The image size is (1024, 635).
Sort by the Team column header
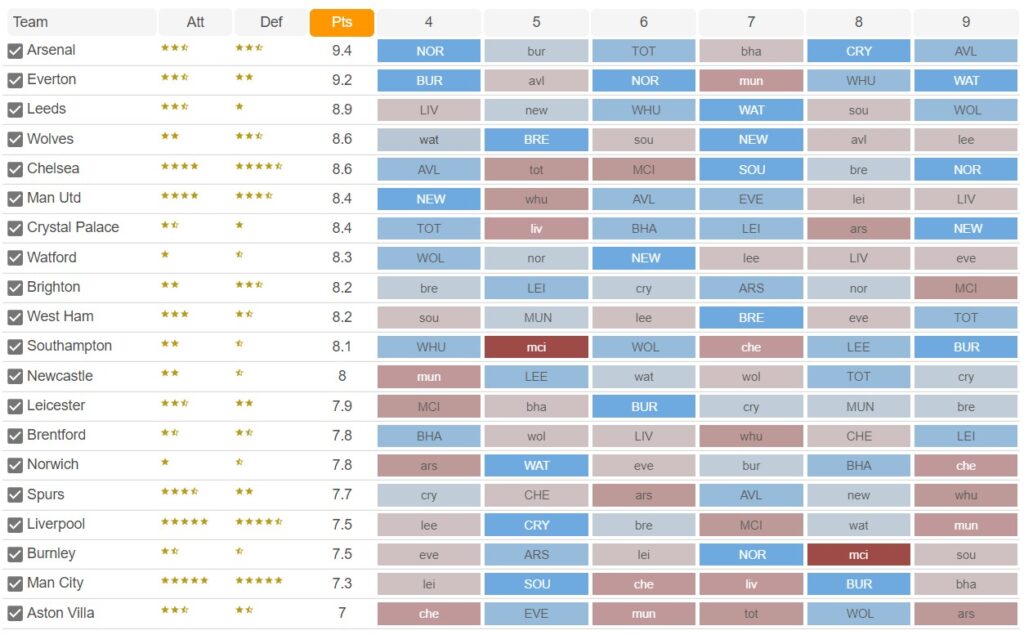(x=80, y=21)
